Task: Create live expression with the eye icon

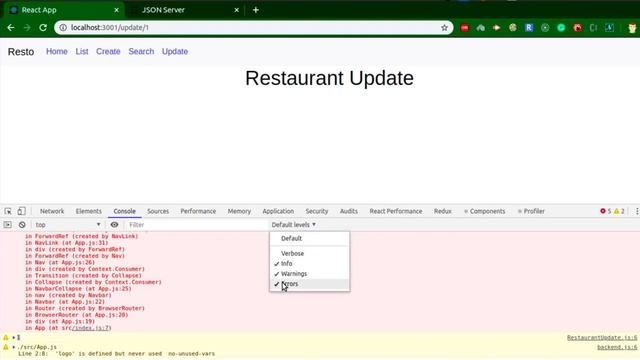Action: (x=114, y=224)
